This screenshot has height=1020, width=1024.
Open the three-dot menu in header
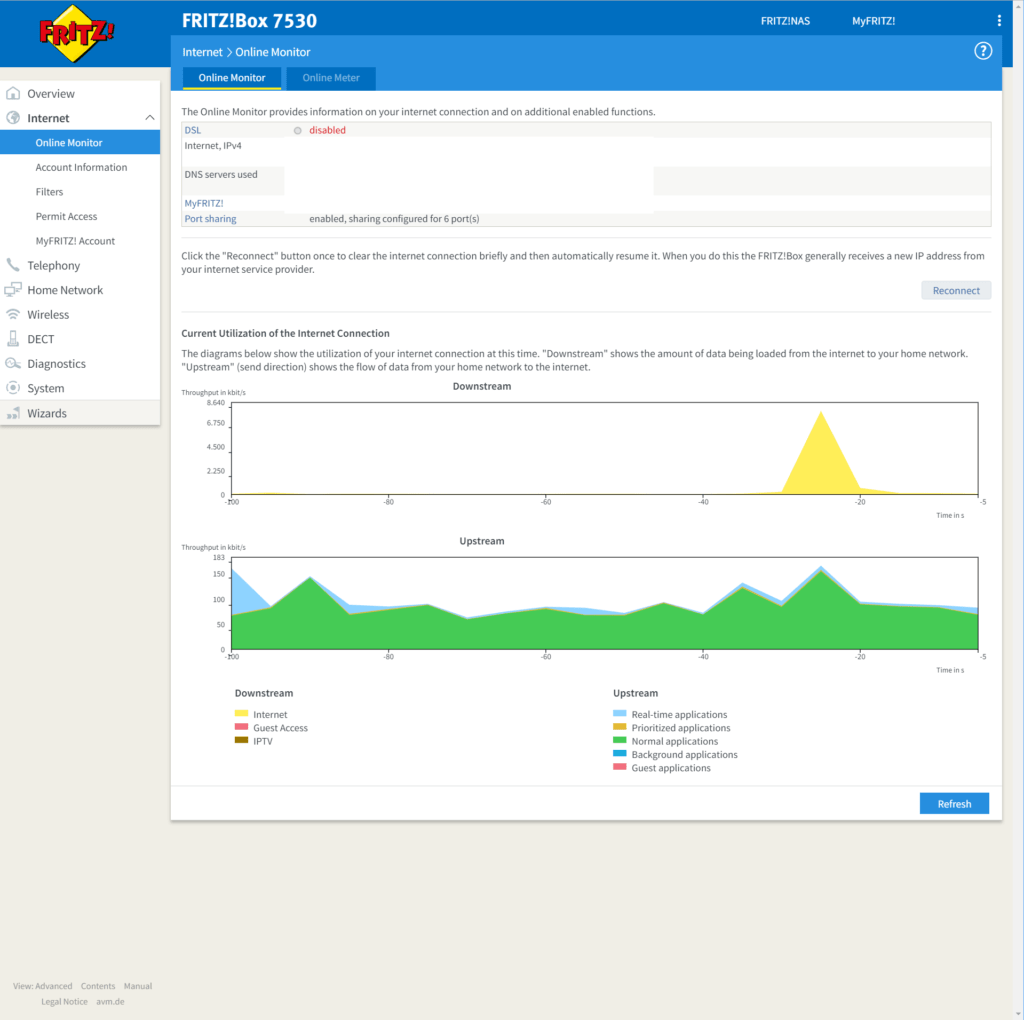[999, 21]
